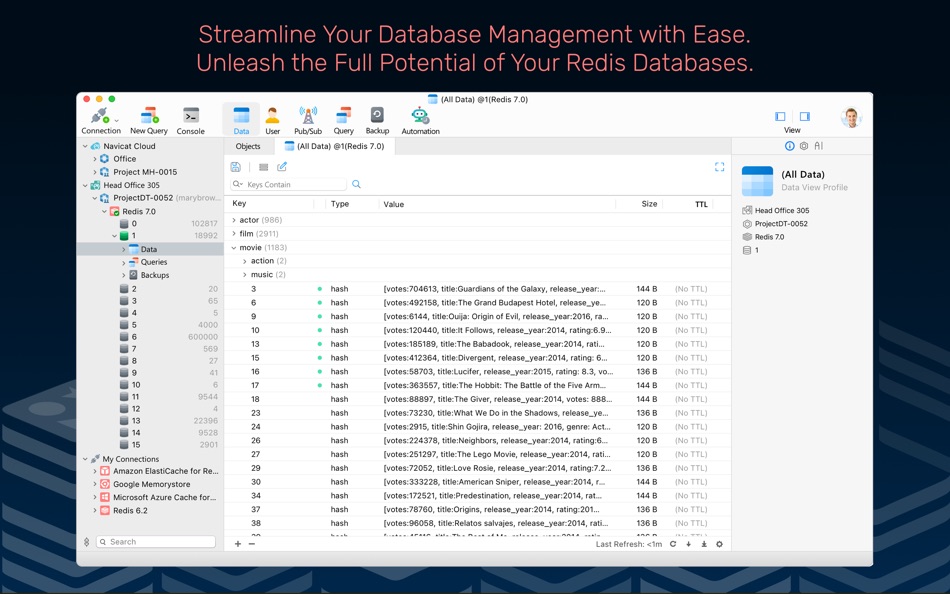This screenshot has width=950, height=594.
Task: Open Connection dropdown arrow
Action: (116, 121)
